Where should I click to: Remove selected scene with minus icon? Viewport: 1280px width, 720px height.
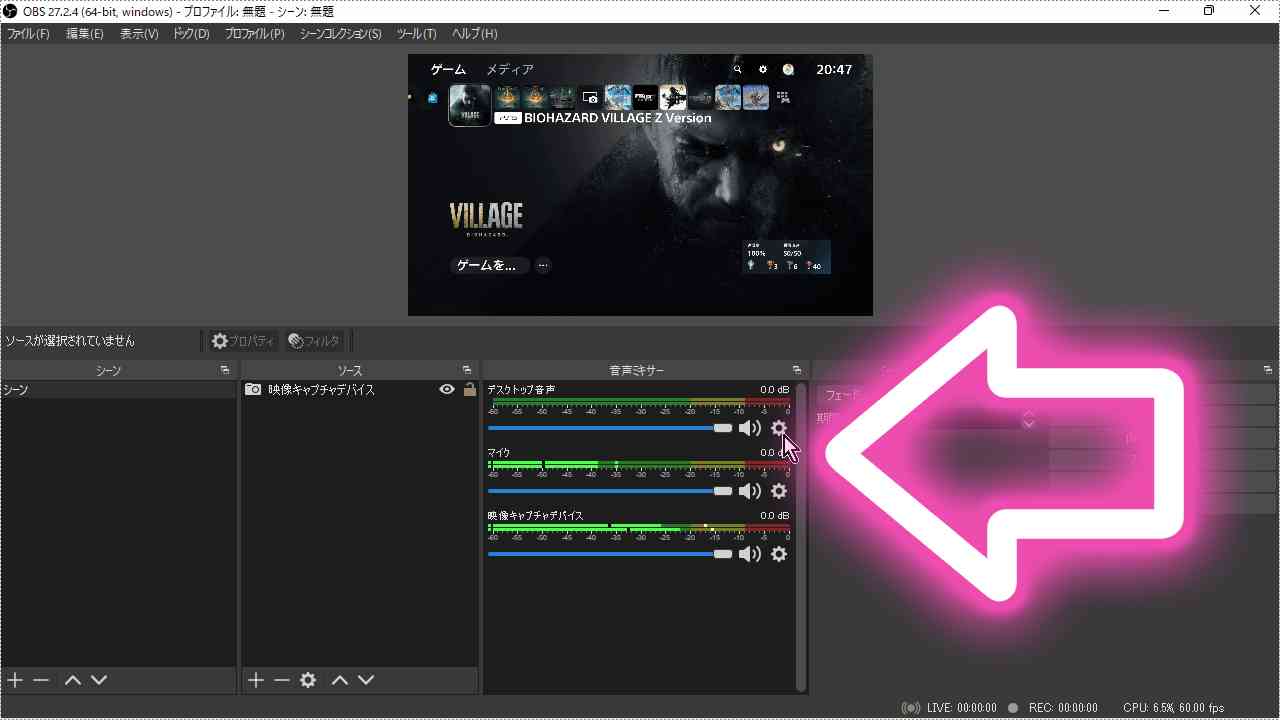tap(41, 680)
